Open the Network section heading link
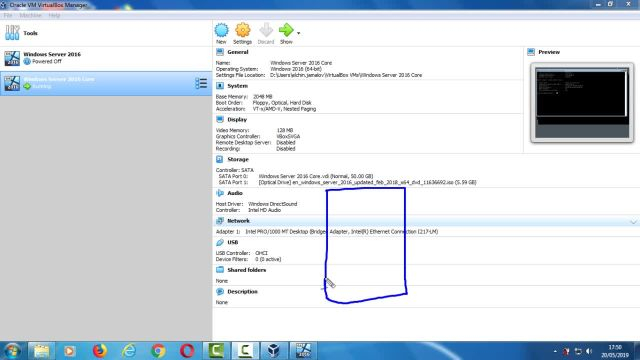The width and height of the screenshot is (640, 360). (x=238, y=221)
